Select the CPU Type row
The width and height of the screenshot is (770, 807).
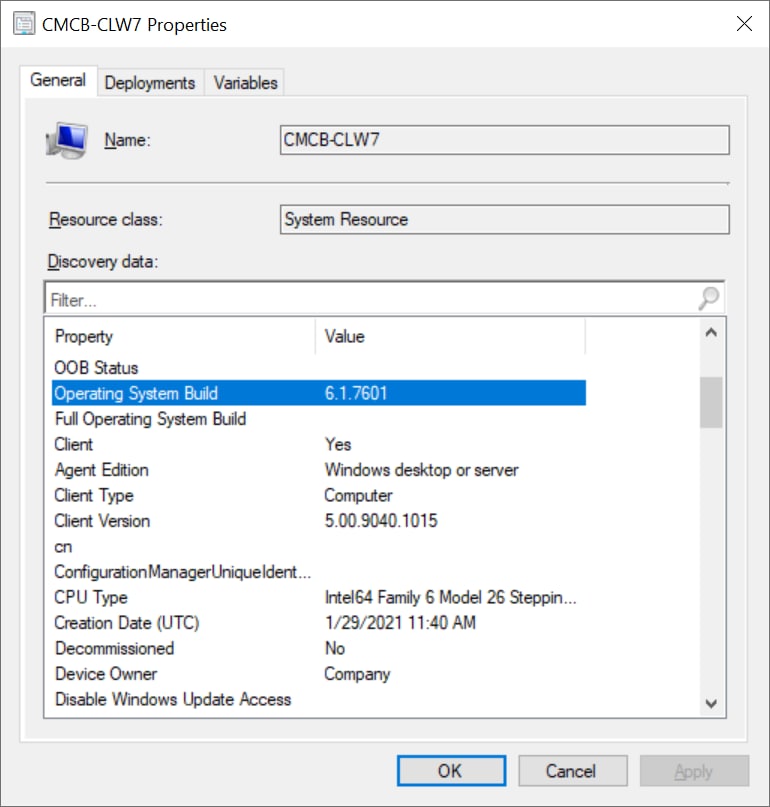319,598
